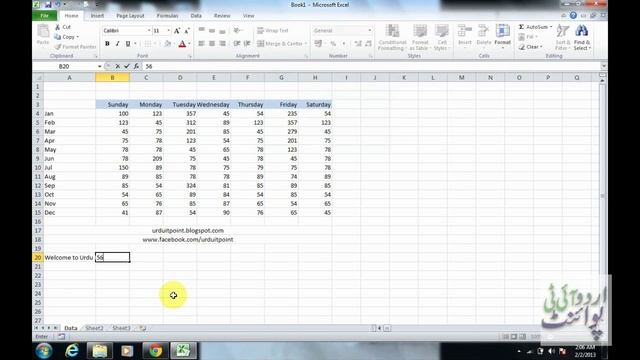Screen dimensions: 640x360
Task: Select the row 10 header
Action: (38, 168)
